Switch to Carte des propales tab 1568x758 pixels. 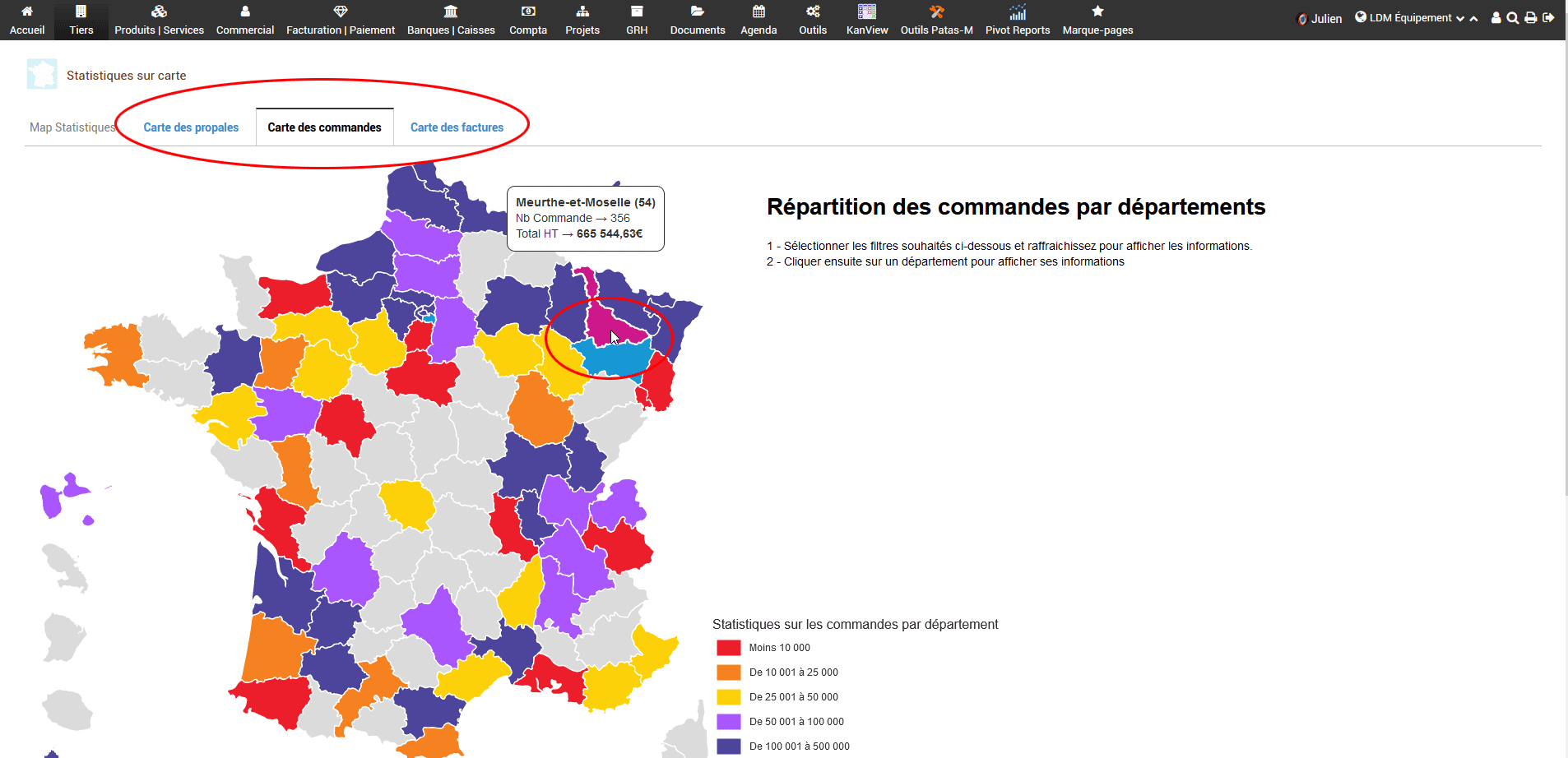pos(191,127)
